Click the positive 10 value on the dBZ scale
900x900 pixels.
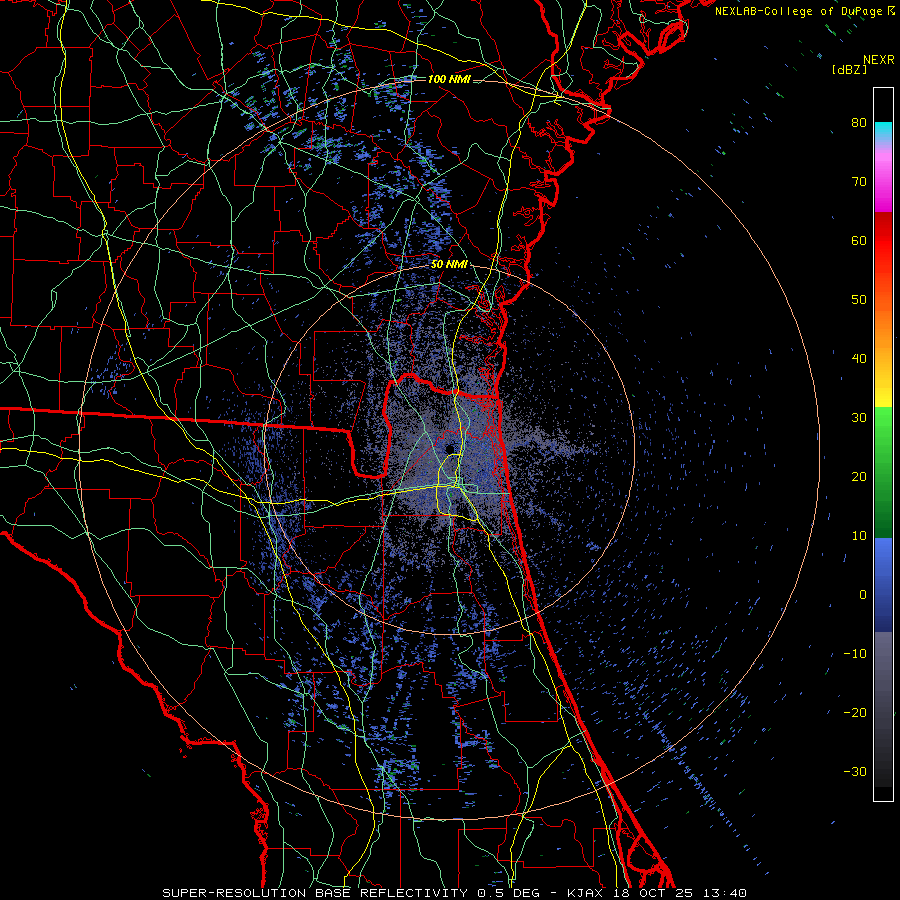pos(859,536)
